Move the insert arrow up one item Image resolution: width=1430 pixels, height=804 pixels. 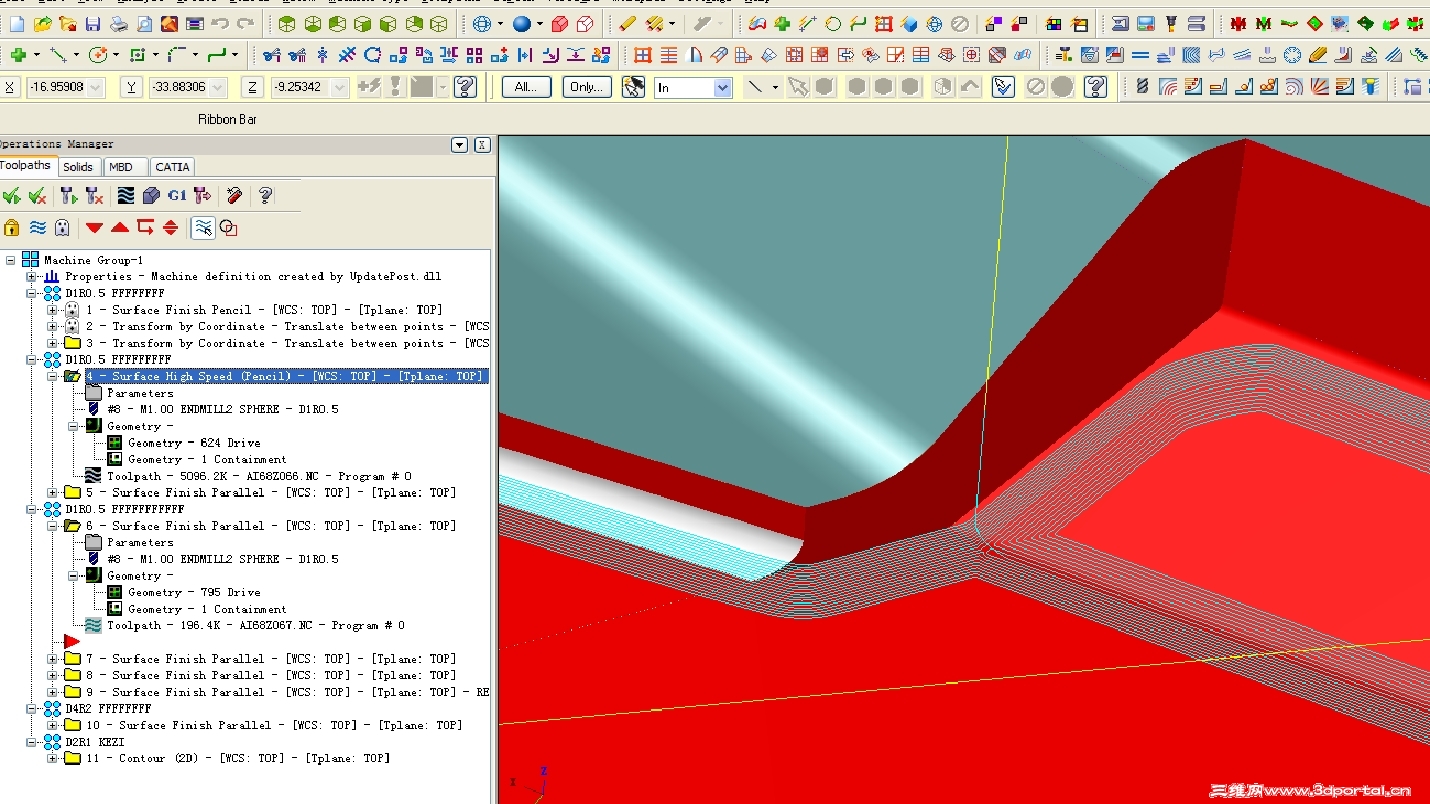[120, 227]
